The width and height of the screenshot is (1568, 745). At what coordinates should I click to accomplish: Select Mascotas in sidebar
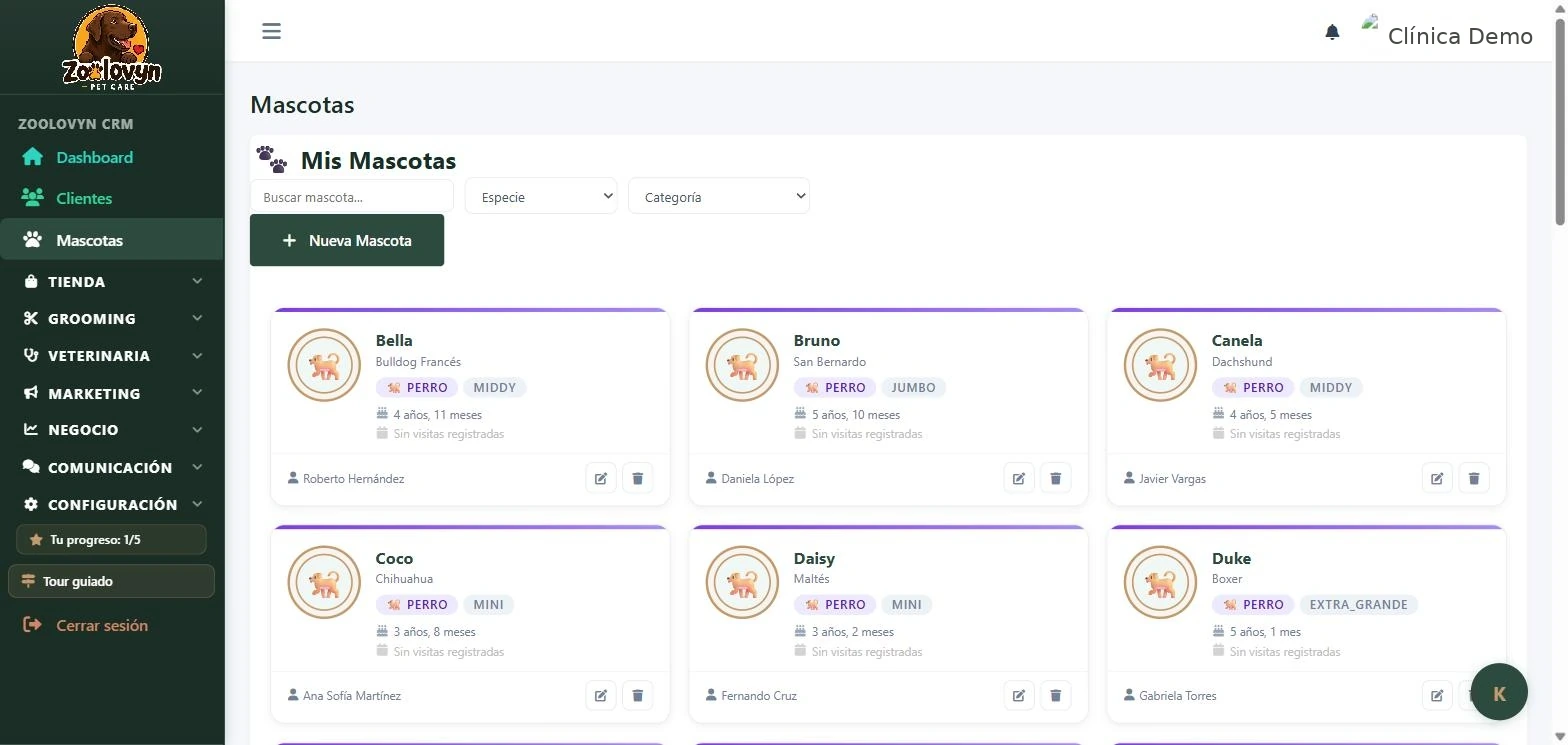(112, 240)
